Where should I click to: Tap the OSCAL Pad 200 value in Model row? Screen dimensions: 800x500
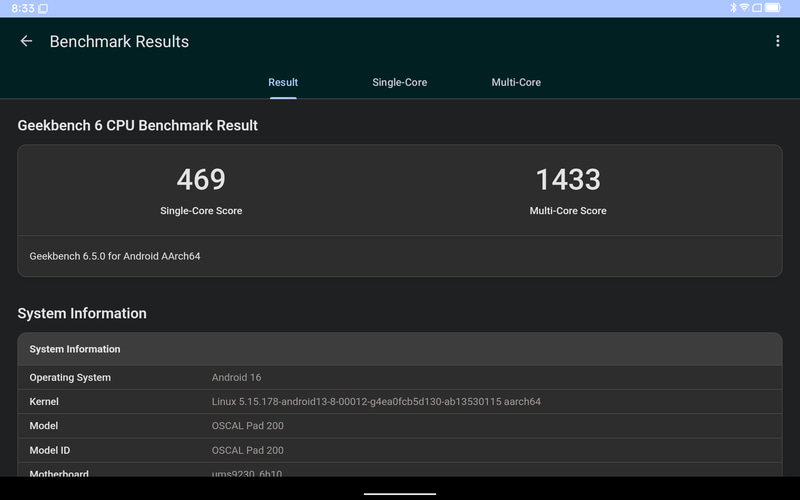247,426
